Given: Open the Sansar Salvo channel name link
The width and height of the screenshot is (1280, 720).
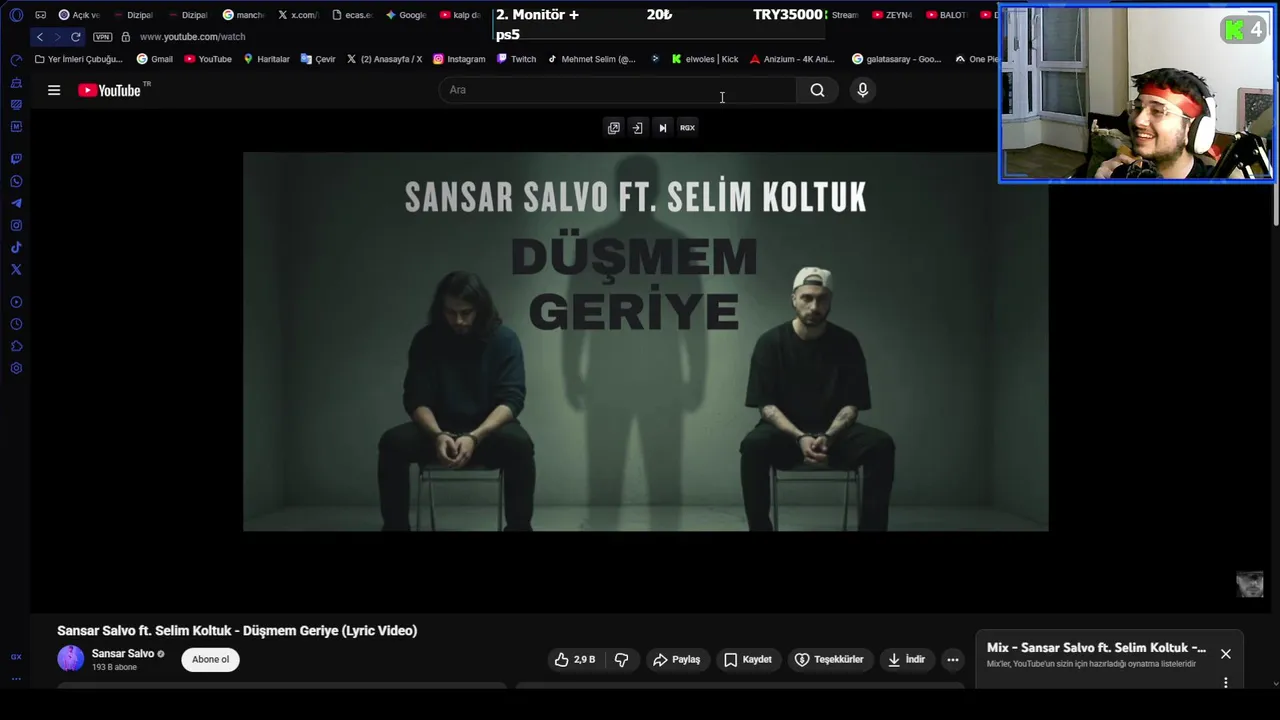Looking at the screenshot, I should (122, 653).
